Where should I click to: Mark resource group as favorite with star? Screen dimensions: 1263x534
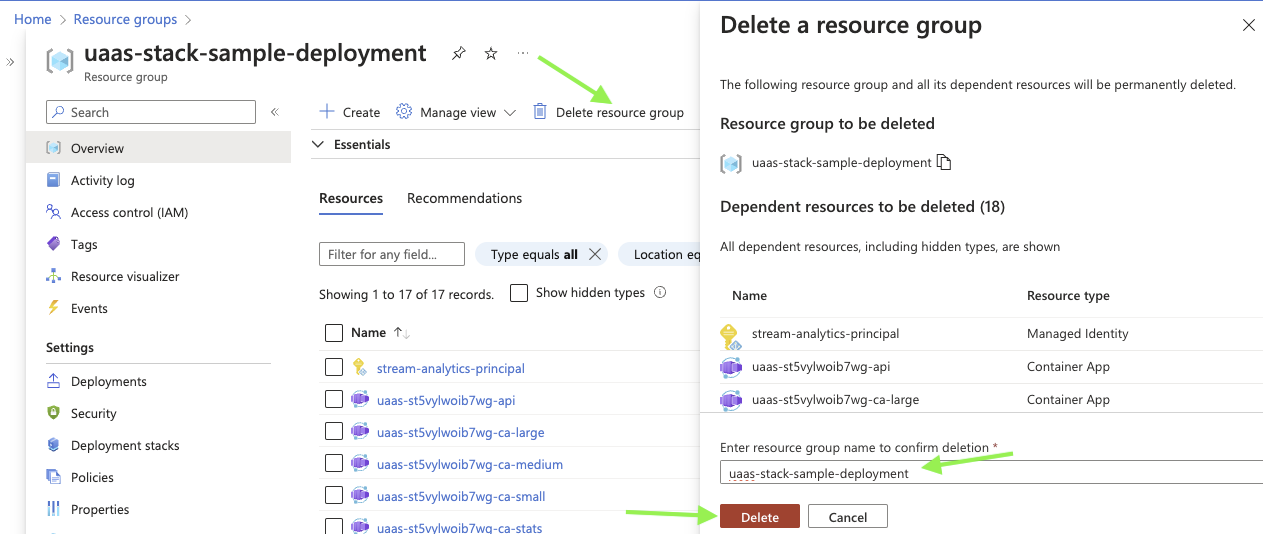click(x=491, y=54)
